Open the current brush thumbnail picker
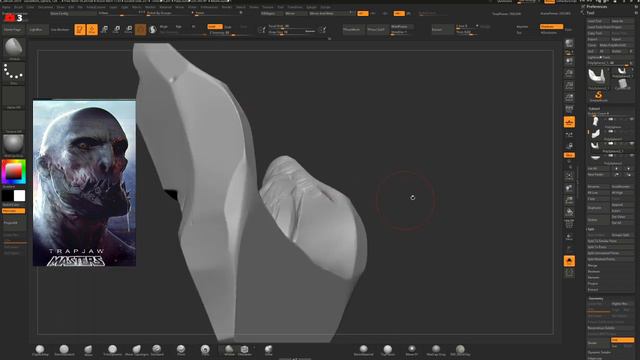Viewport: 640px width, 360px height. point(13,48)
